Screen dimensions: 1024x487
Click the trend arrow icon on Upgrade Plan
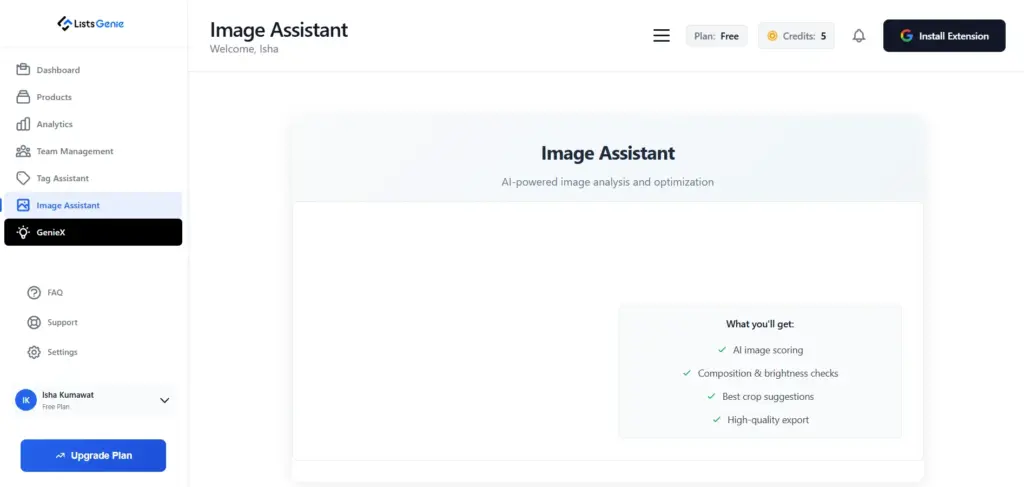60,456
